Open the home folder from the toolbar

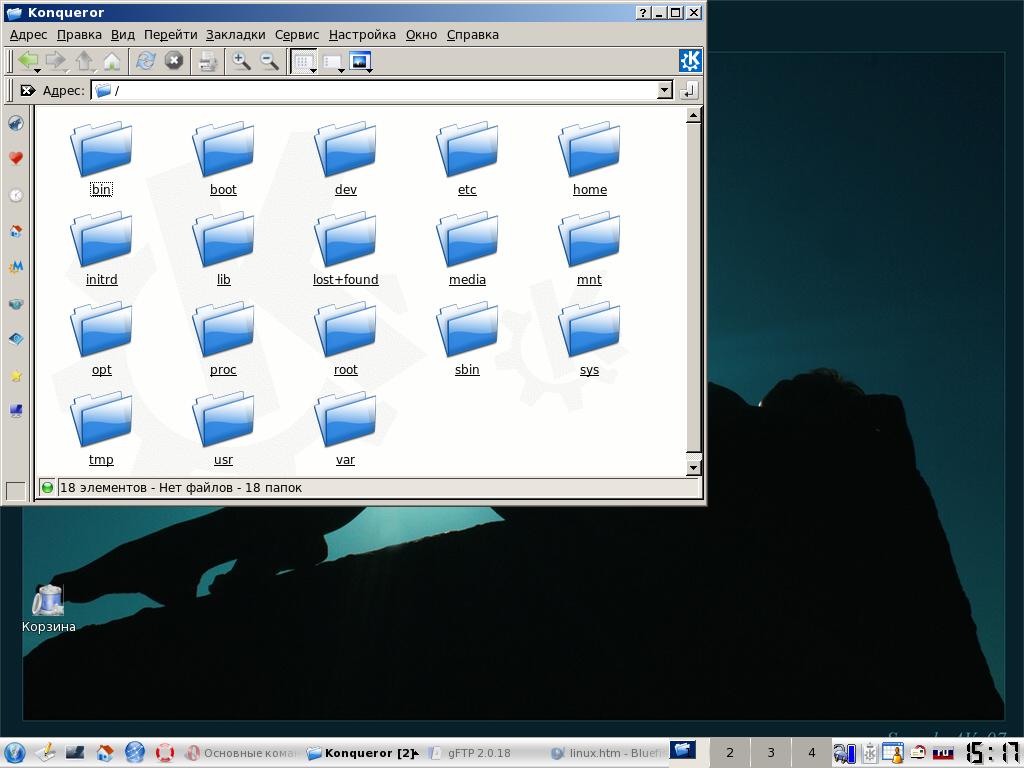coord(112,61)
